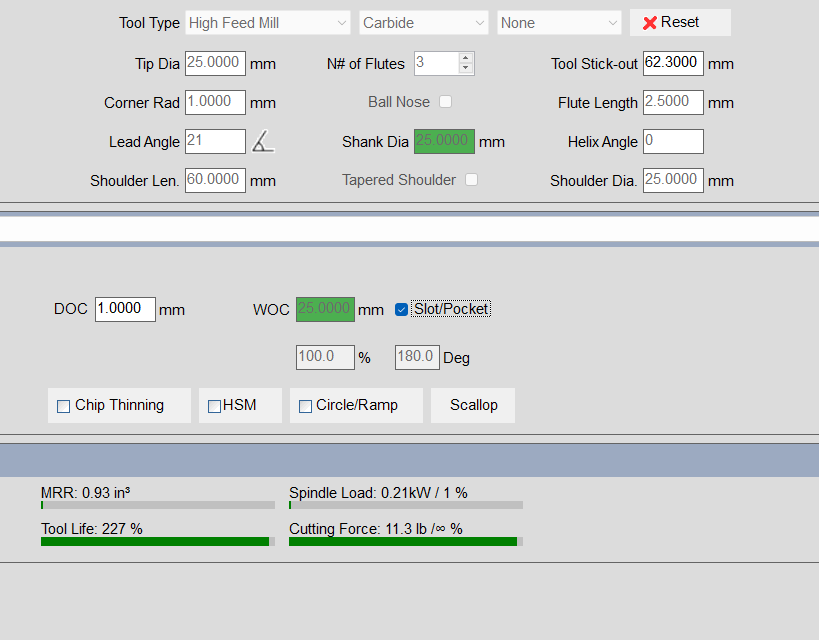Toggle the Ball Nose checkbox
The height and width of the screenshot is (640, 819).
(x=446, y=102)
